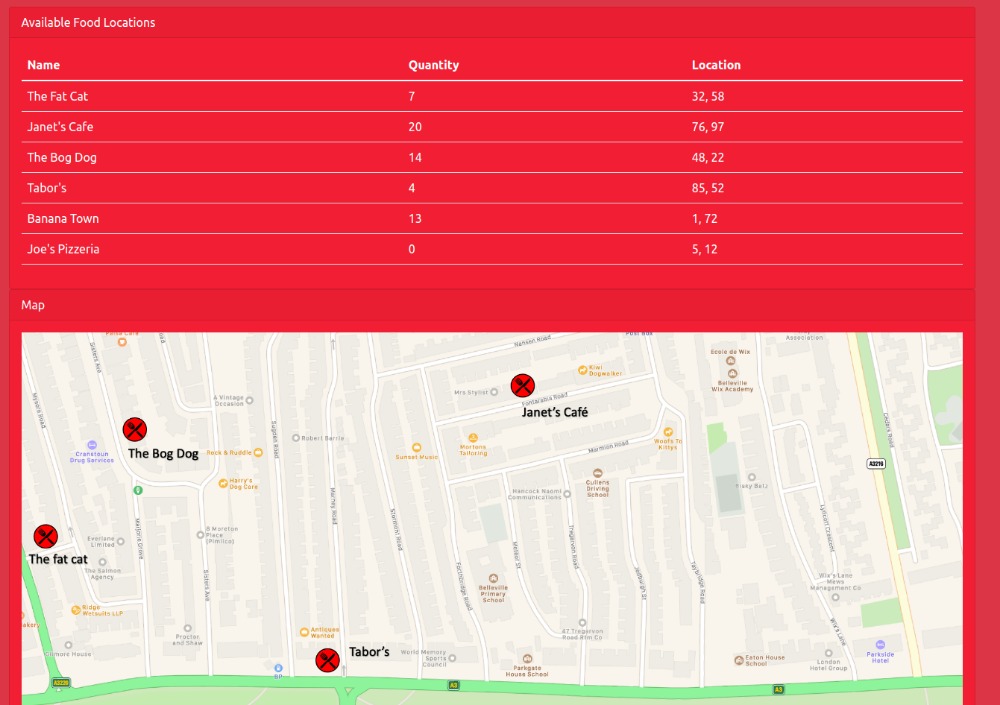Click the Name column header
Viewport: 1000px width, 705px height.
click(x=43, y=65)
